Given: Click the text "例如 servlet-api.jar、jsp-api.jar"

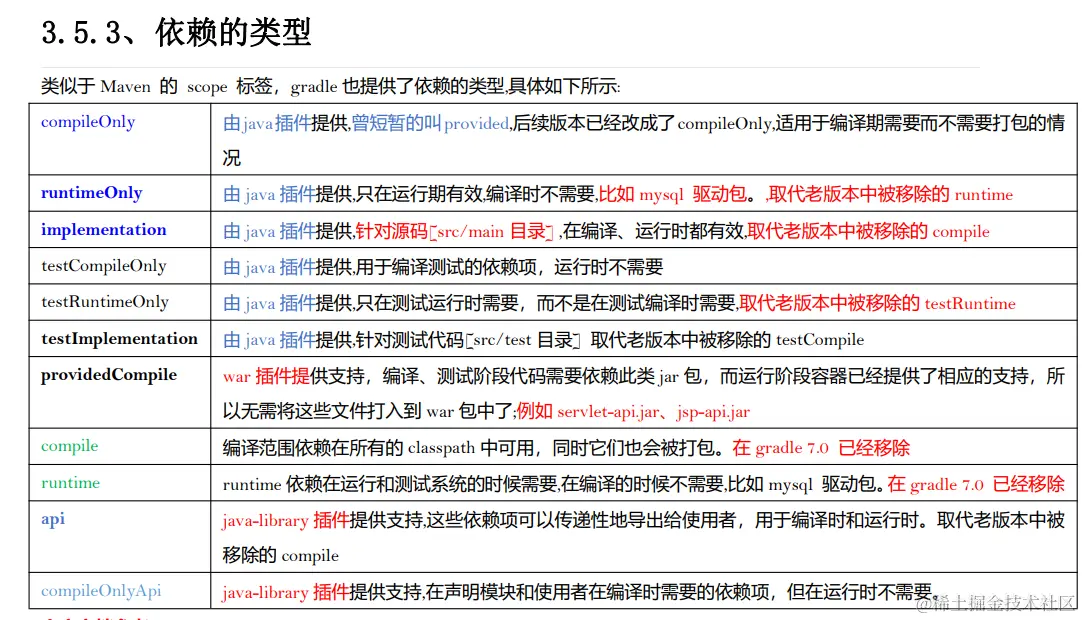Looking at the screenshot, I should (633, 411).
